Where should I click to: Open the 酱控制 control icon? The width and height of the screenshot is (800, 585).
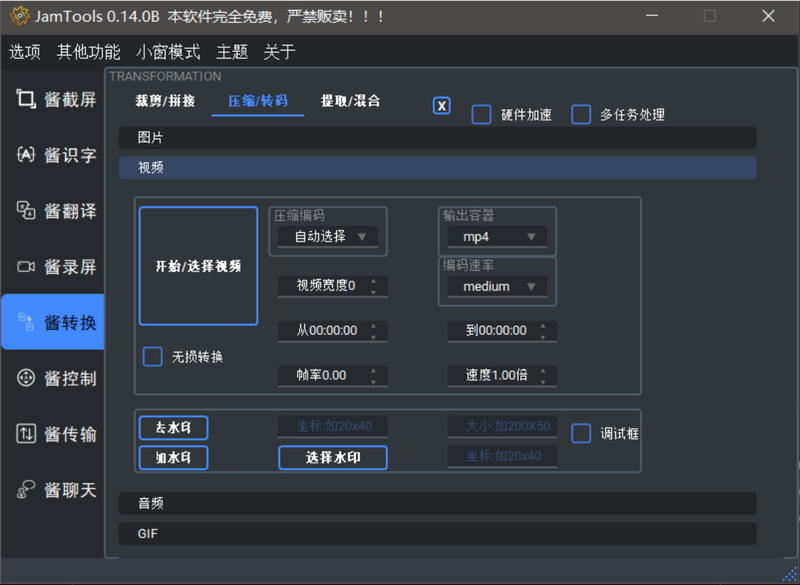27,378
